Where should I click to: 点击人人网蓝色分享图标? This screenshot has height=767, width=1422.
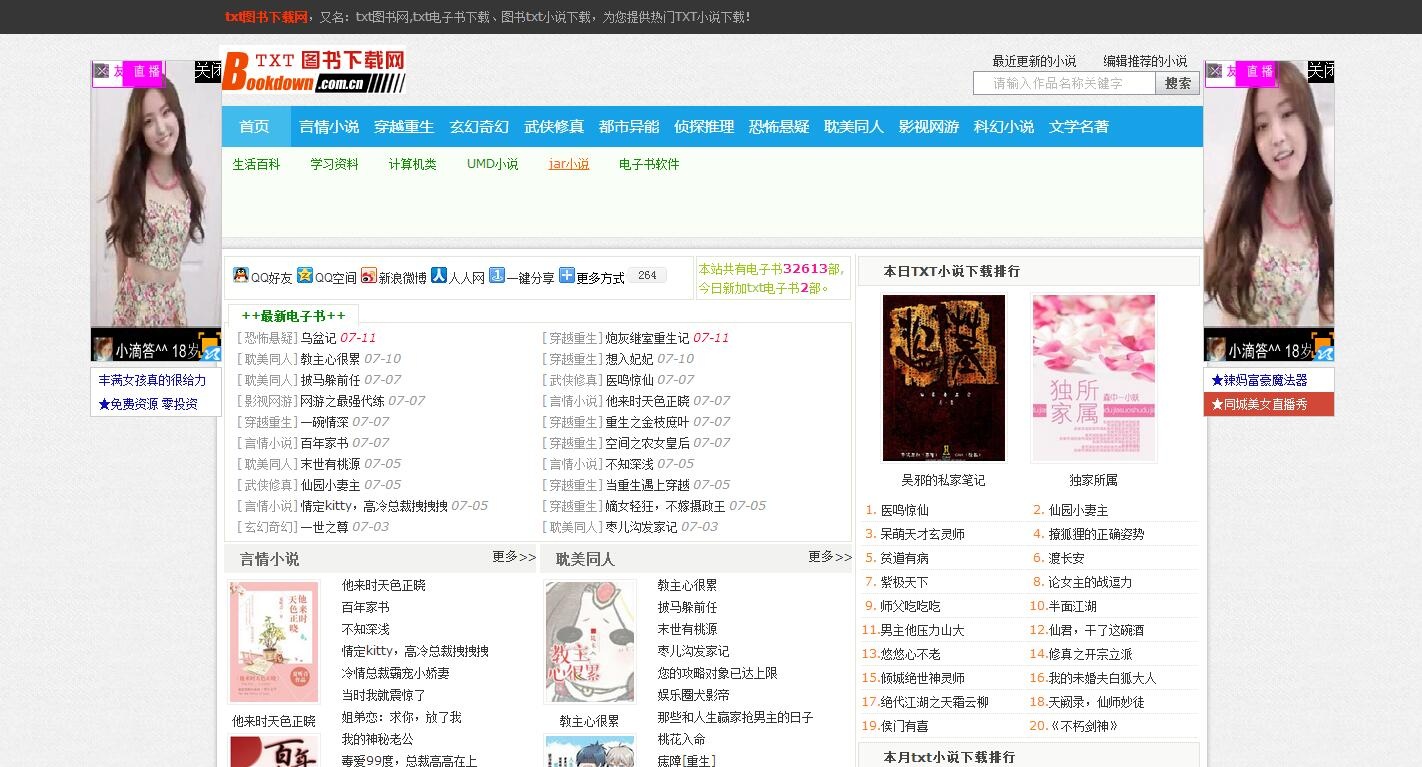pyautogui.click(x=440, y=276)
